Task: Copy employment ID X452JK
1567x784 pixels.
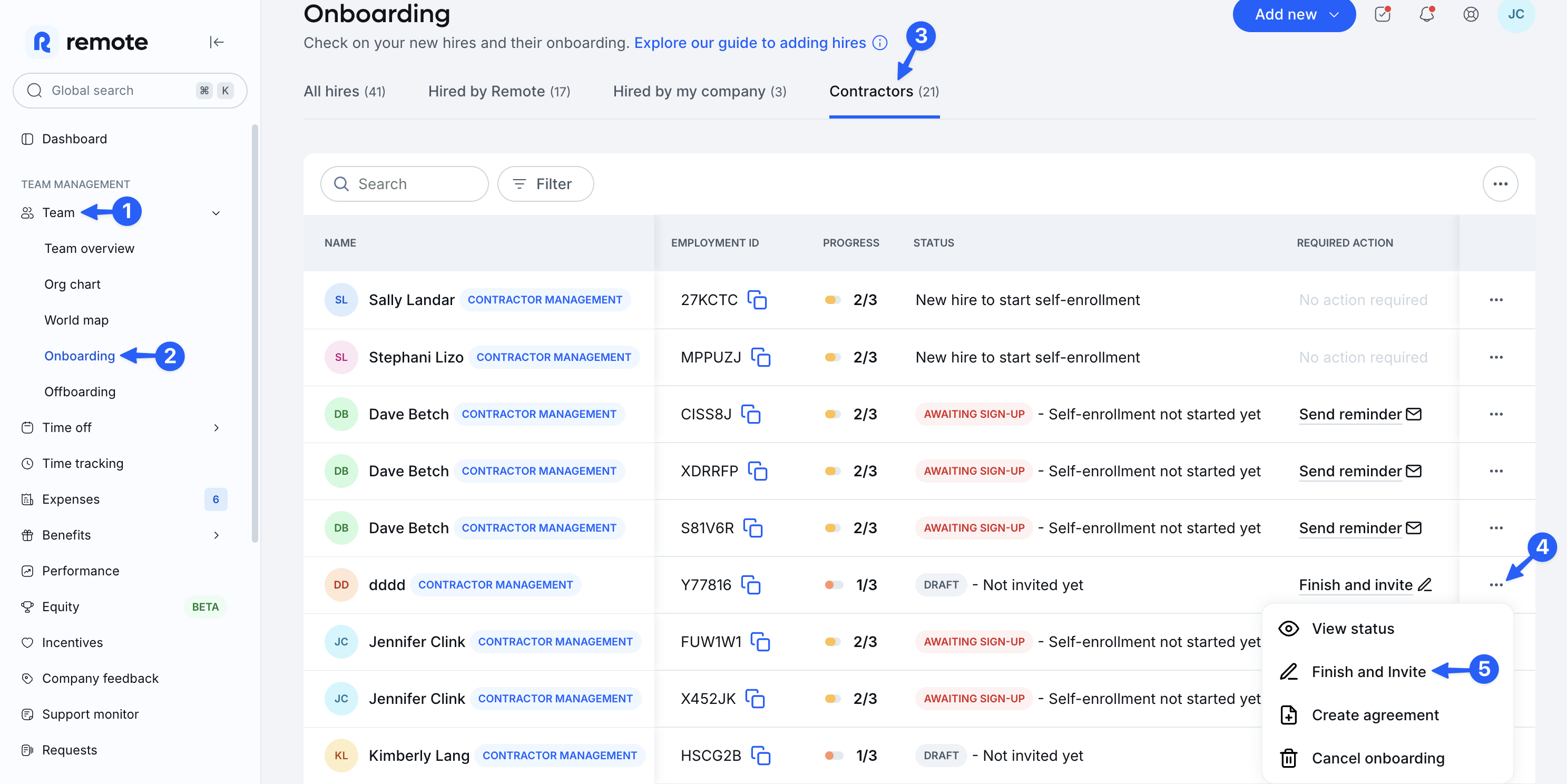Action: click(755, 698)
